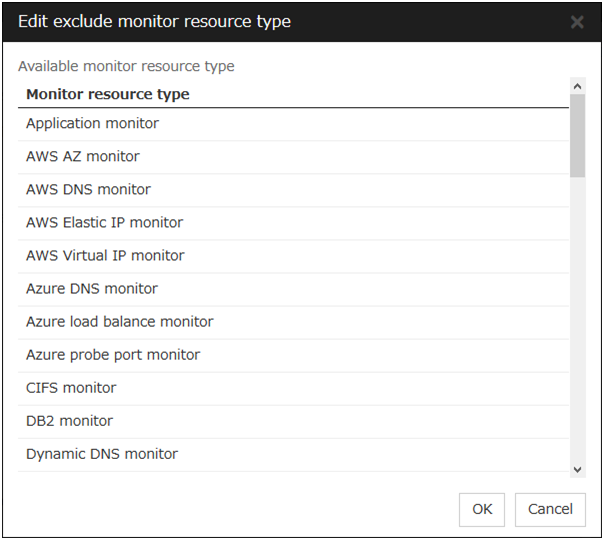Close the Edit exclude monitor dialog
Image resolution: width=604 pixels, height=540 pixels.
pos(577,22)
